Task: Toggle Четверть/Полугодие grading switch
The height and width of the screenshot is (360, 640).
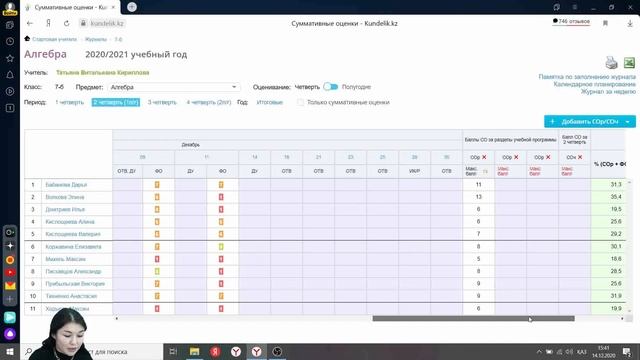Action: pos(331,87)
